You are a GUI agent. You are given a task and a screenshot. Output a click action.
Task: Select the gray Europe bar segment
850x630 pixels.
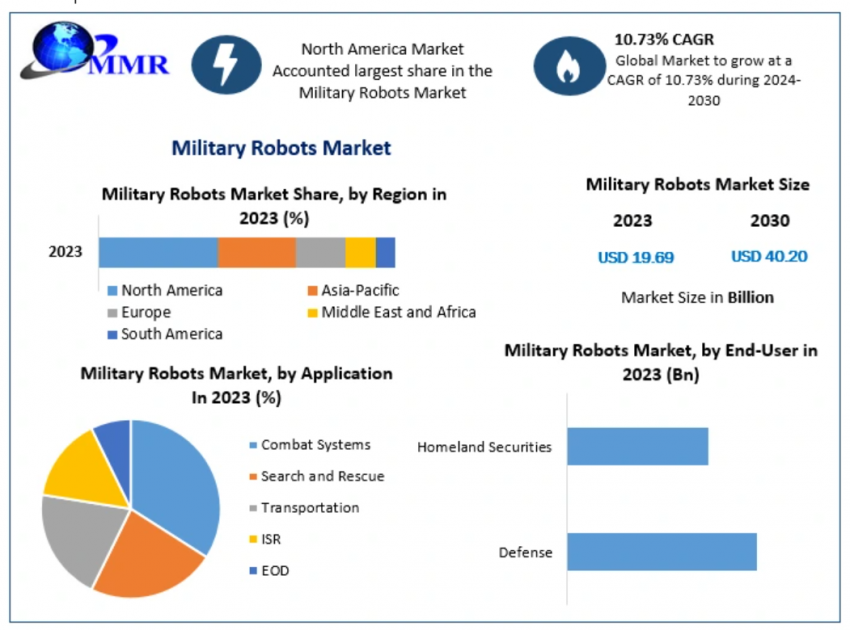[320, 252]
